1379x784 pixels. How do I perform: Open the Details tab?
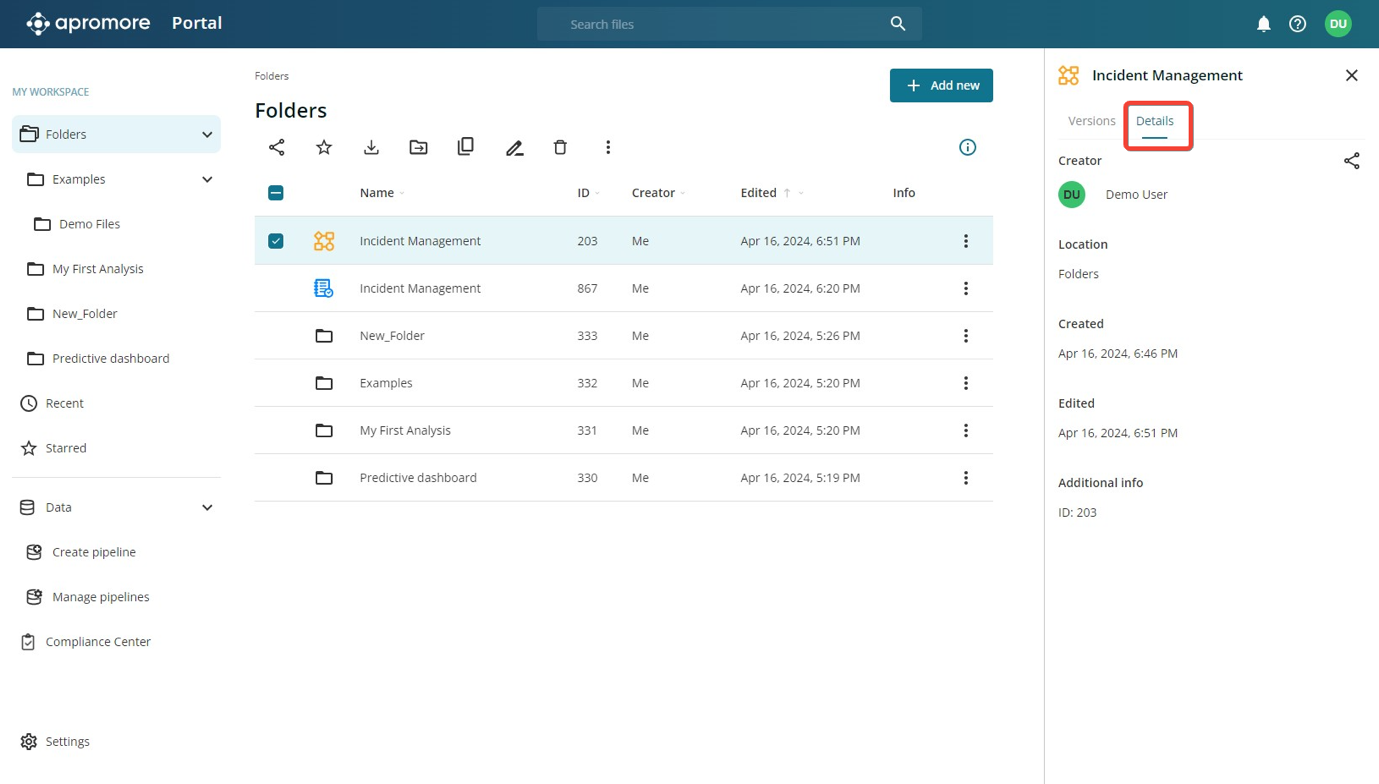pyautogui.click(x=1154, y=121)
